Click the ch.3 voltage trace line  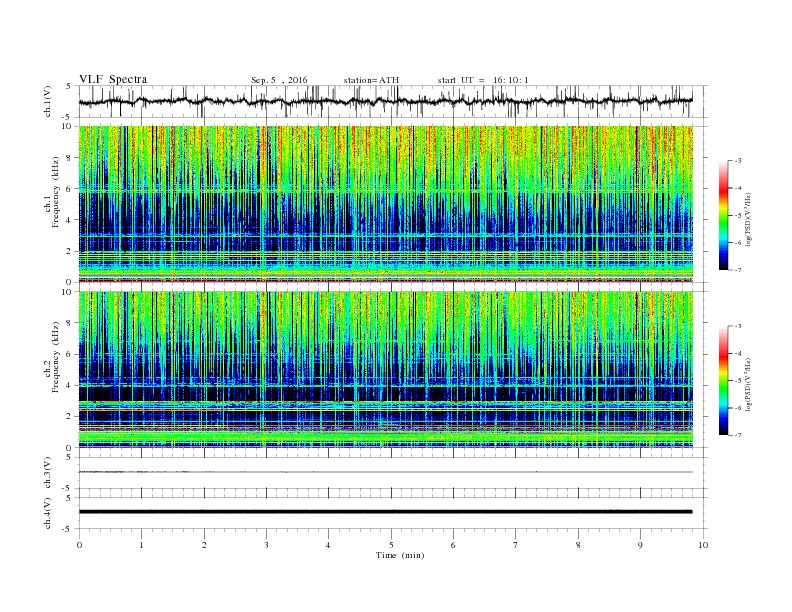[x=386, y=472]
